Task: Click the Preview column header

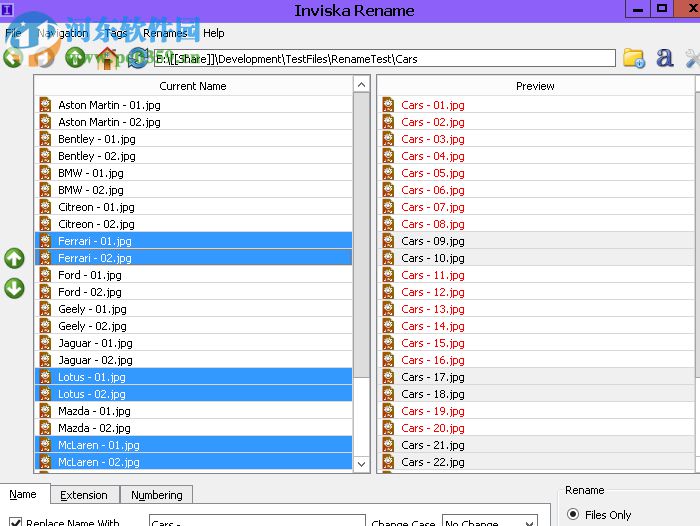Action: pyautogui.click(x=535, y=86)
